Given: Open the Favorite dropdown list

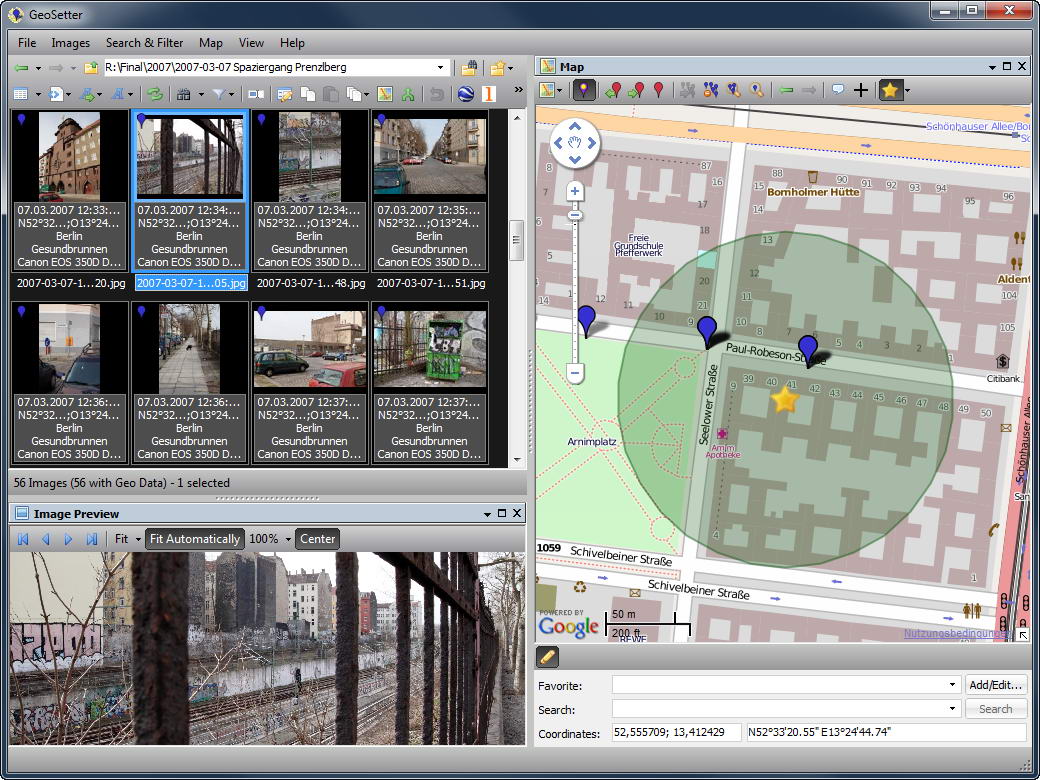Looking at the screenshot, I should (x=952, y=685).
